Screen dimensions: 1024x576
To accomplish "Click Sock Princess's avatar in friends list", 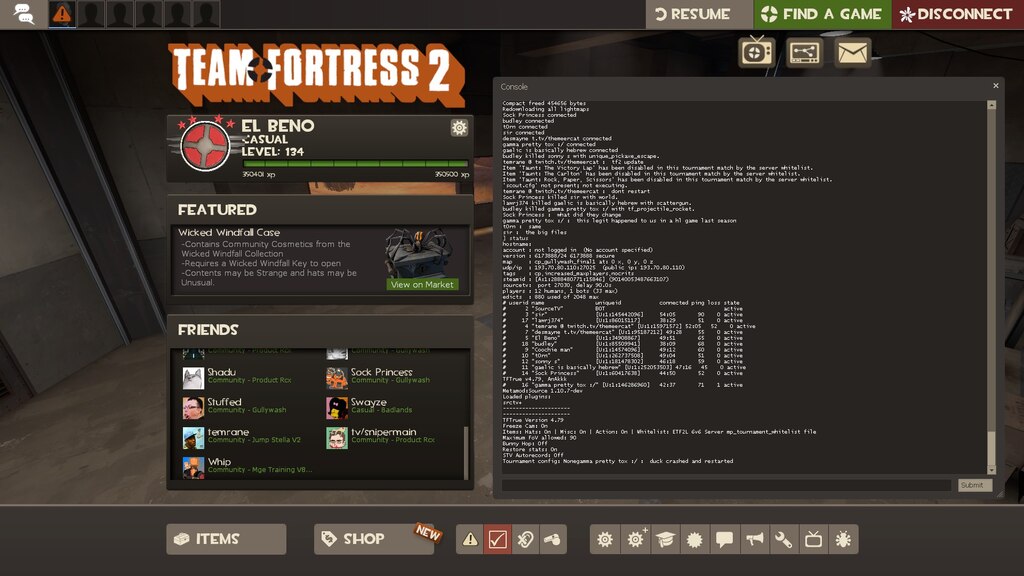I will [337, 378].
